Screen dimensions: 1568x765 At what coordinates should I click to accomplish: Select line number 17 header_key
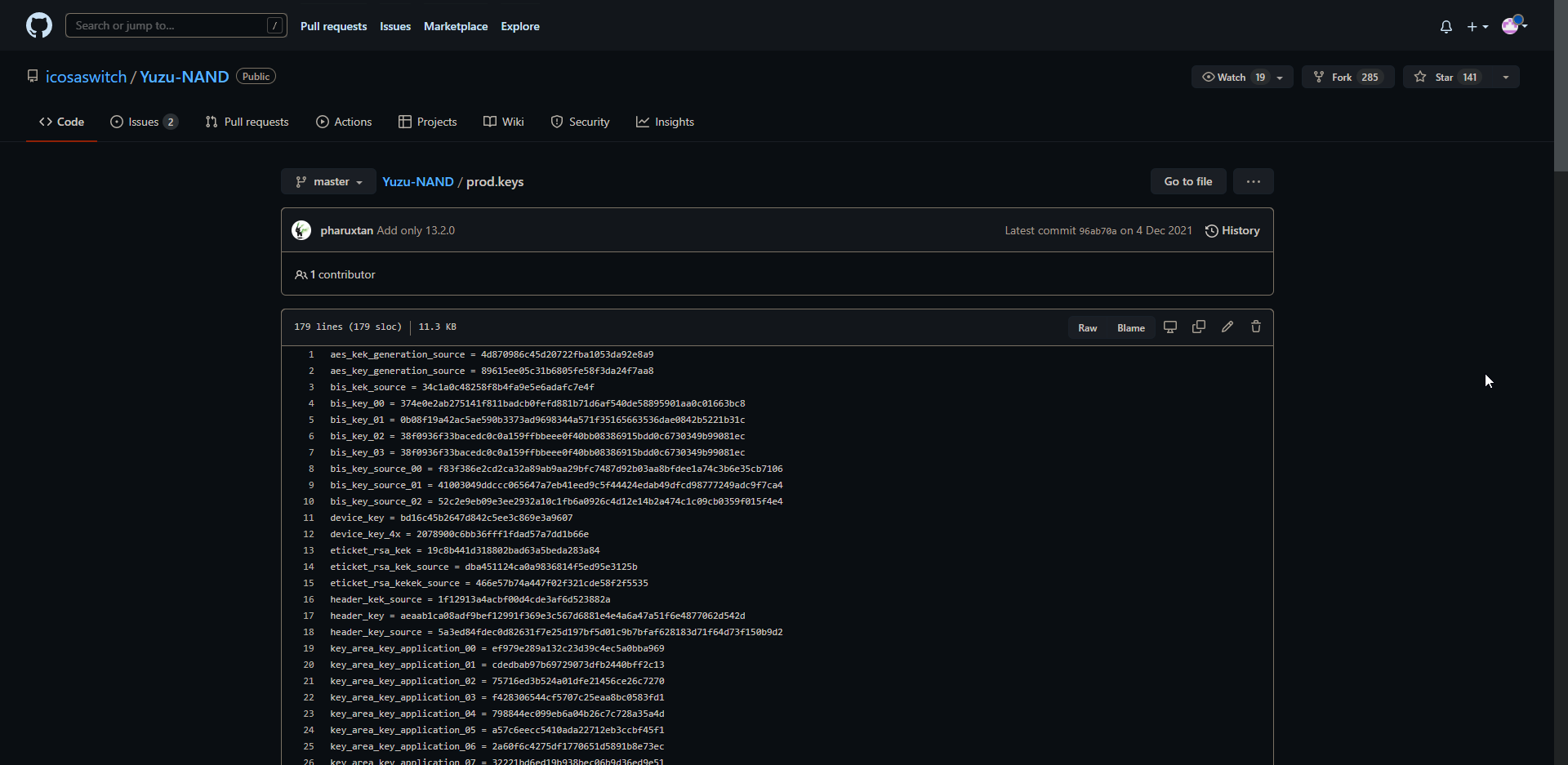point(309,616)
